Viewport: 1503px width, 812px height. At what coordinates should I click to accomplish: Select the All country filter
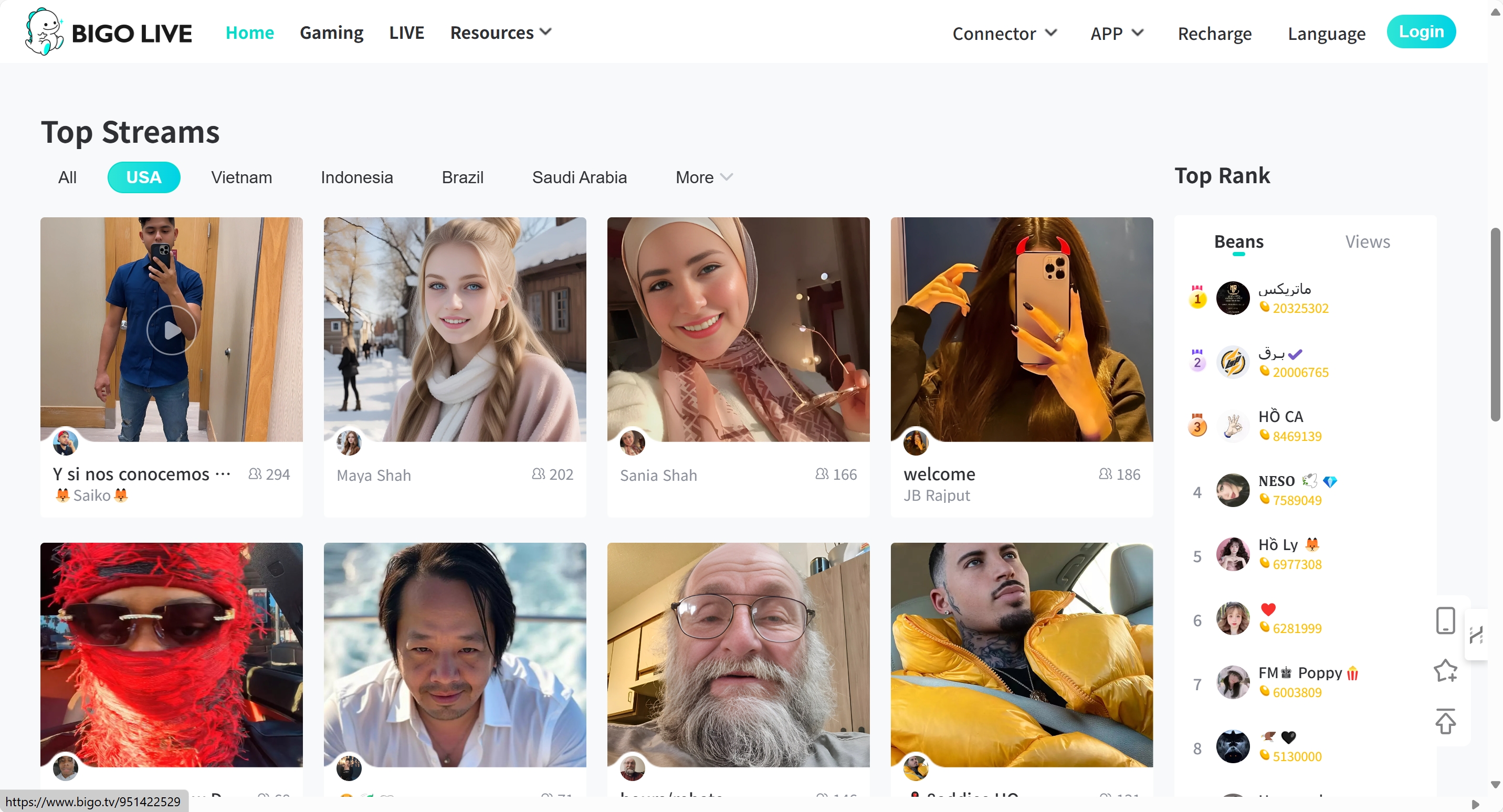click(x=67, y=177)
